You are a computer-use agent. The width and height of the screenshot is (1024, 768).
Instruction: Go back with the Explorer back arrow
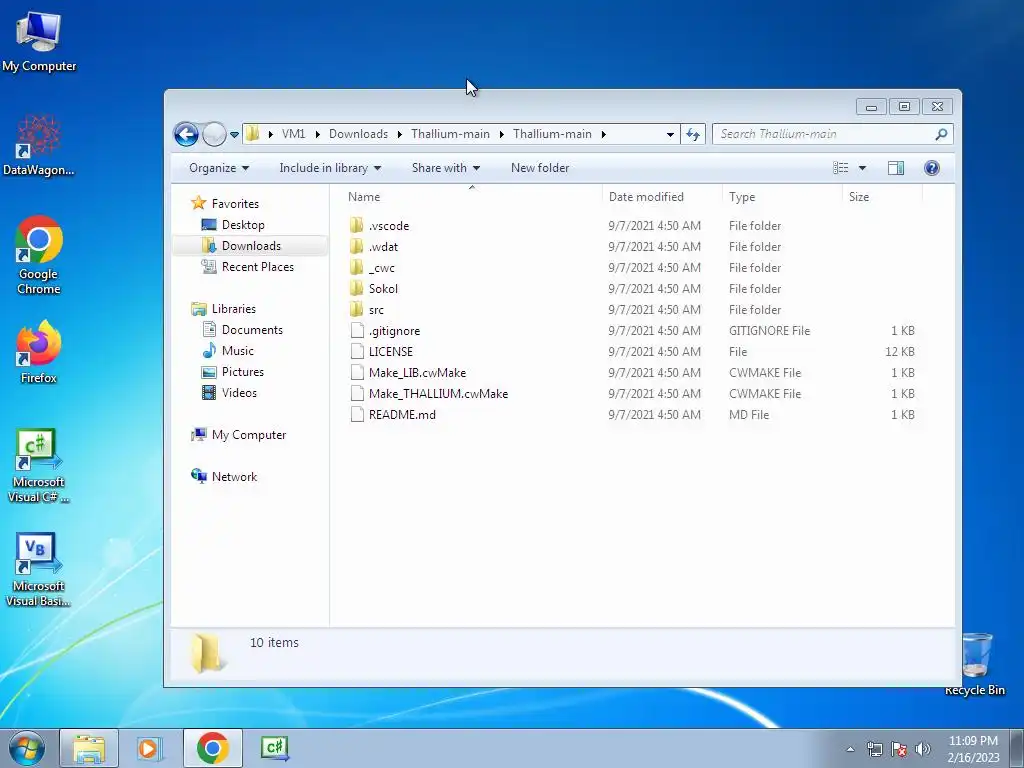(x=186, y=135)
